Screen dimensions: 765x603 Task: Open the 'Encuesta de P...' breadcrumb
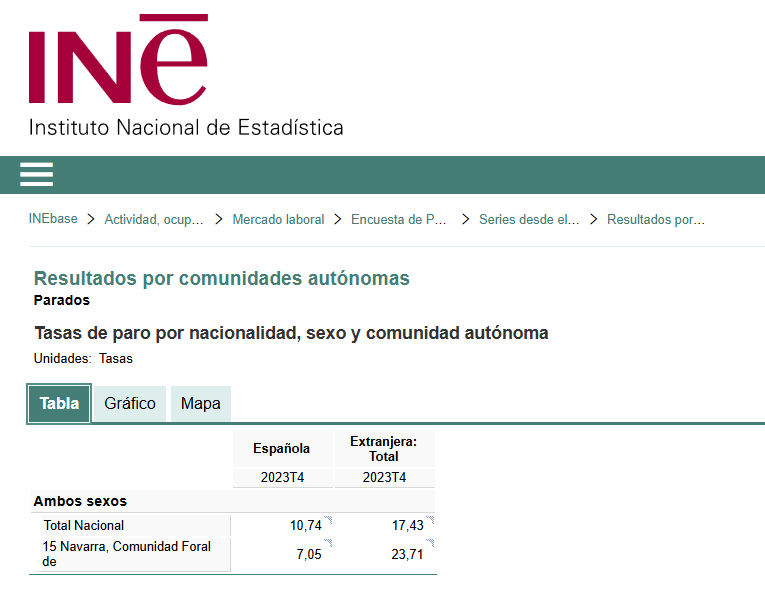(399, 219)
